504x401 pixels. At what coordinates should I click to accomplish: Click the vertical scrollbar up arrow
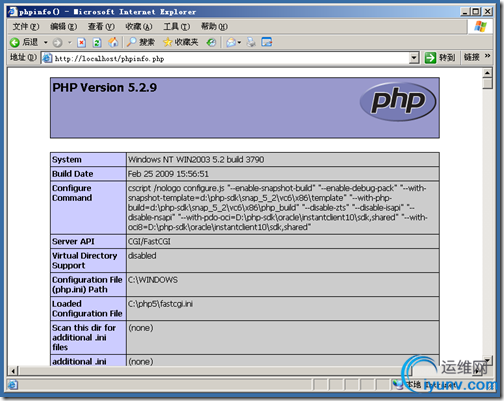coord(487,73)
